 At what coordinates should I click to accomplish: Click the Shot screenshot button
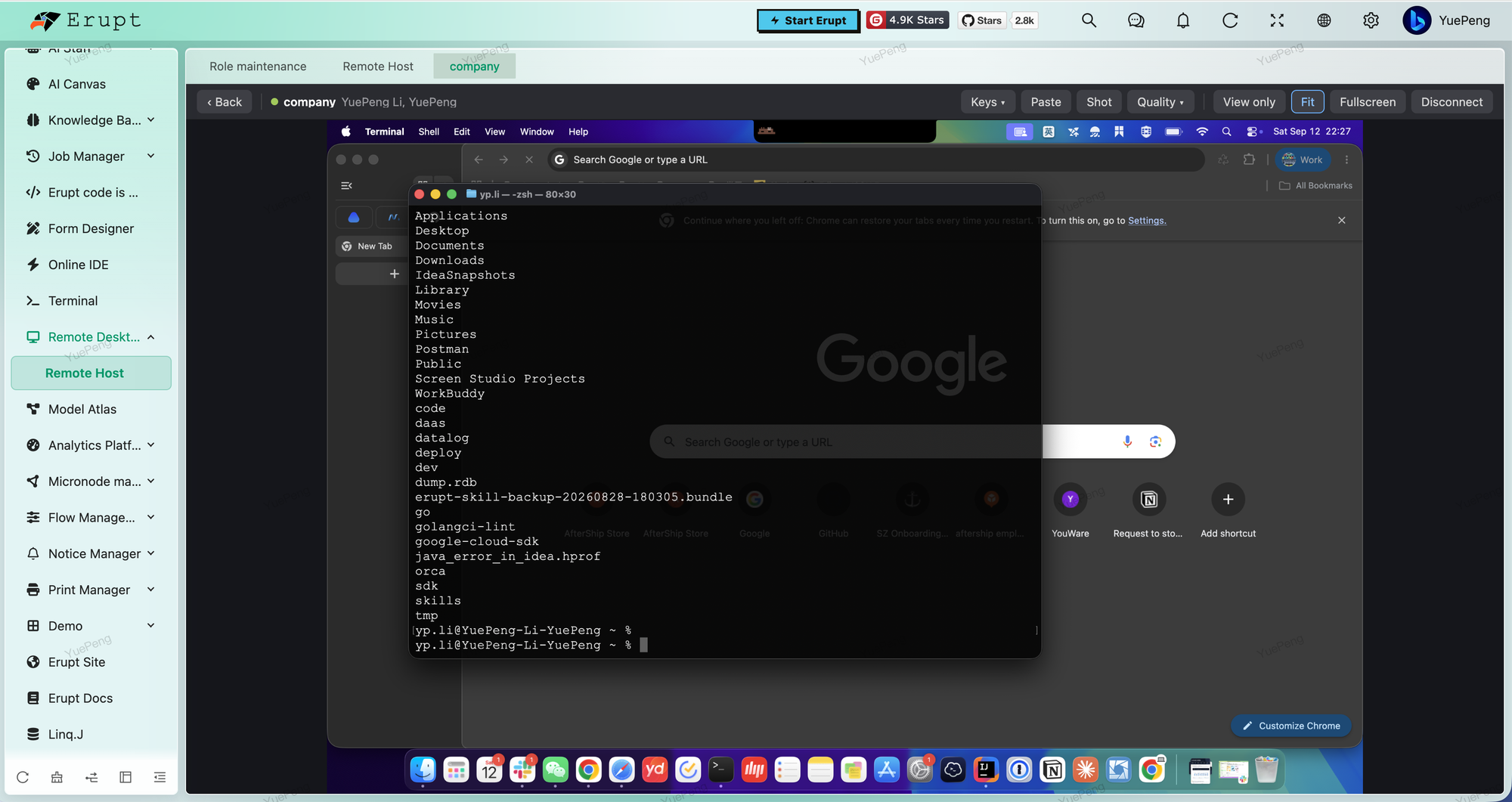tap(1098, 102)
